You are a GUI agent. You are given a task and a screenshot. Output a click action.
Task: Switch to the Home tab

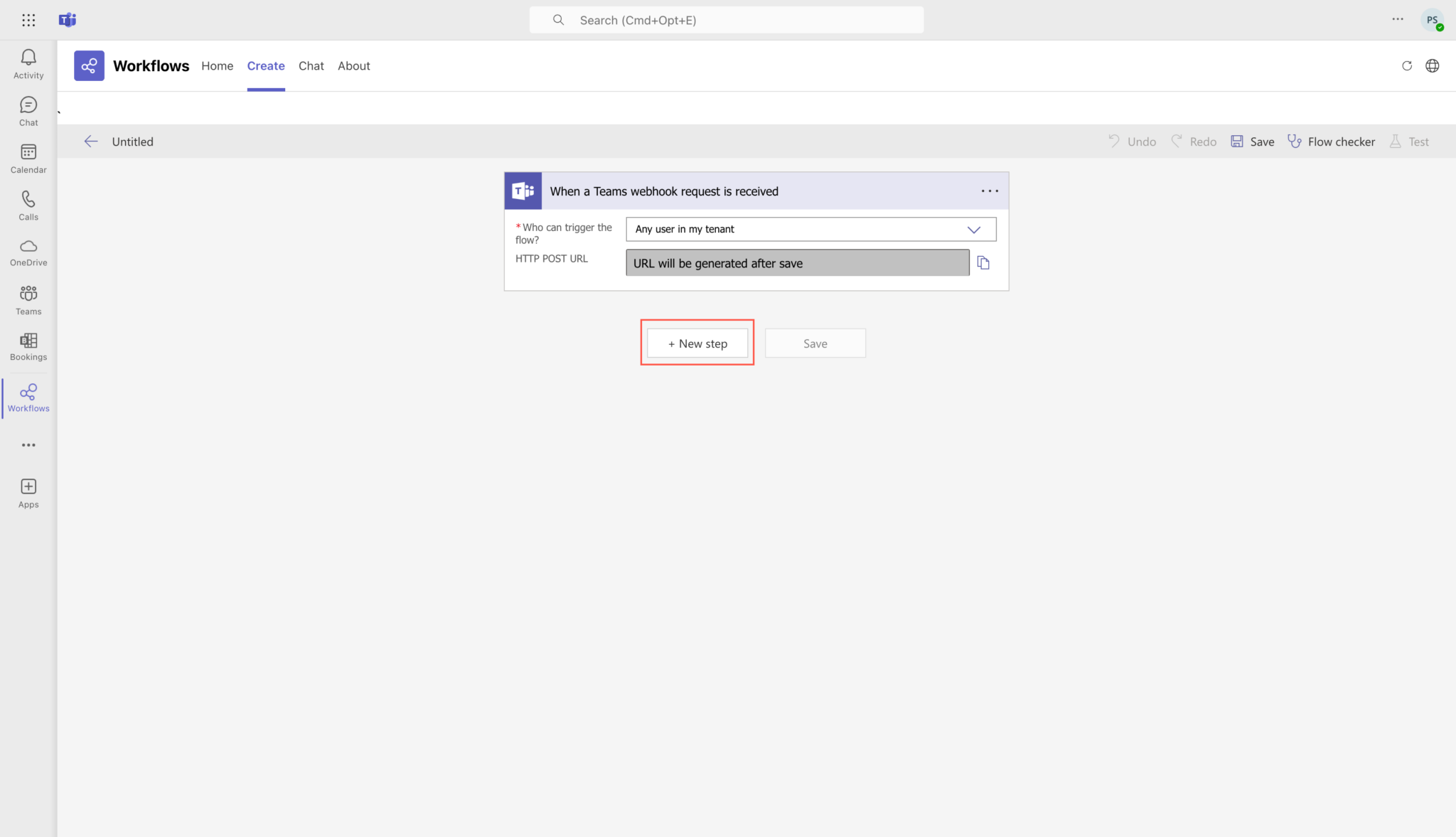click(217, 65)
